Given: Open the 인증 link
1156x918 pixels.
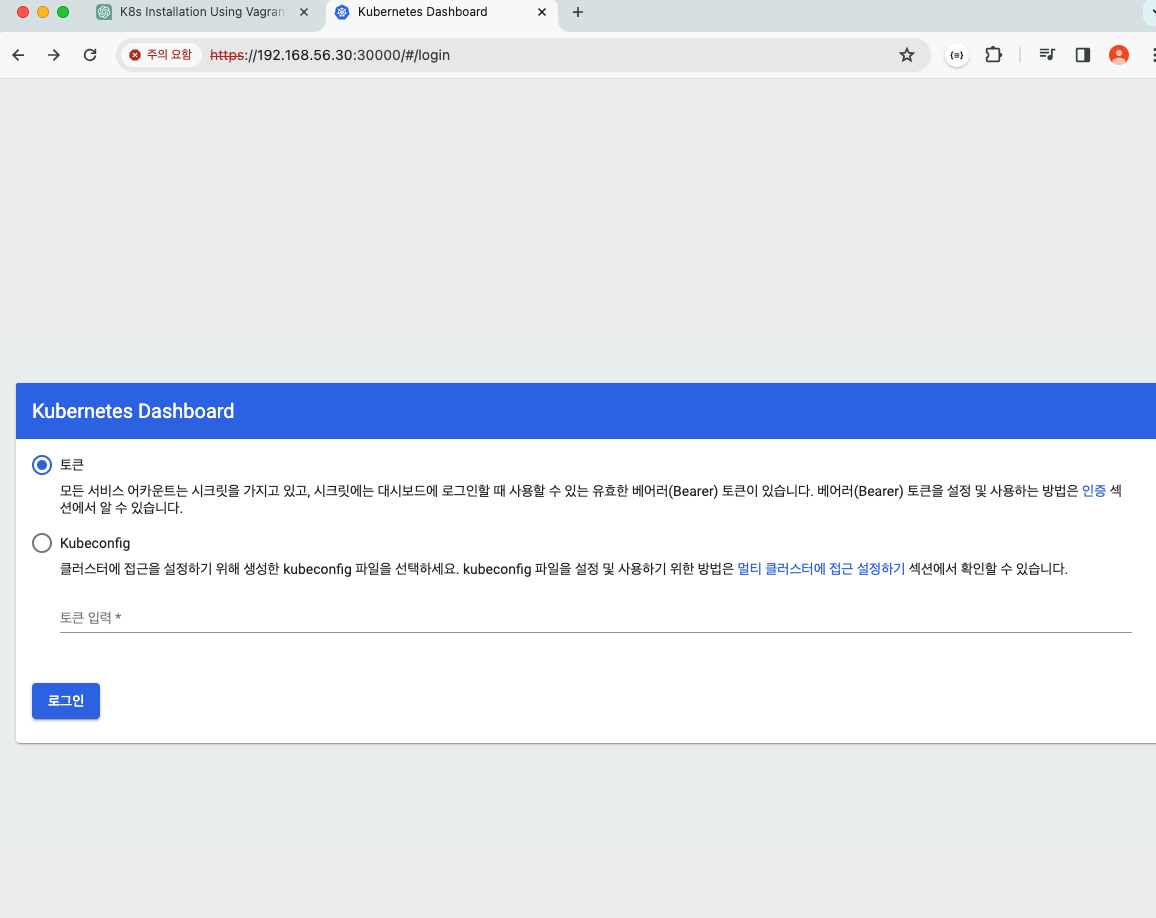Looking at the screenshot, I should click(1093, 491).
